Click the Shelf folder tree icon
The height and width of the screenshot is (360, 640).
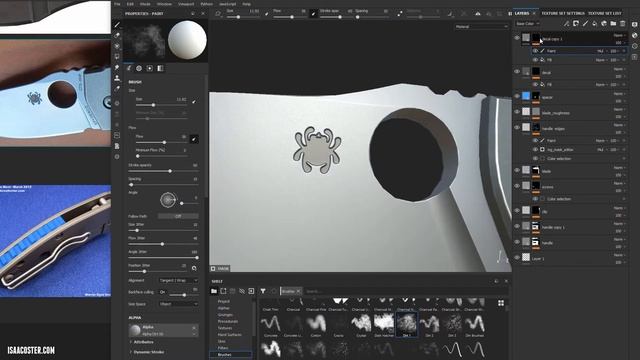[x=214, y=291]
